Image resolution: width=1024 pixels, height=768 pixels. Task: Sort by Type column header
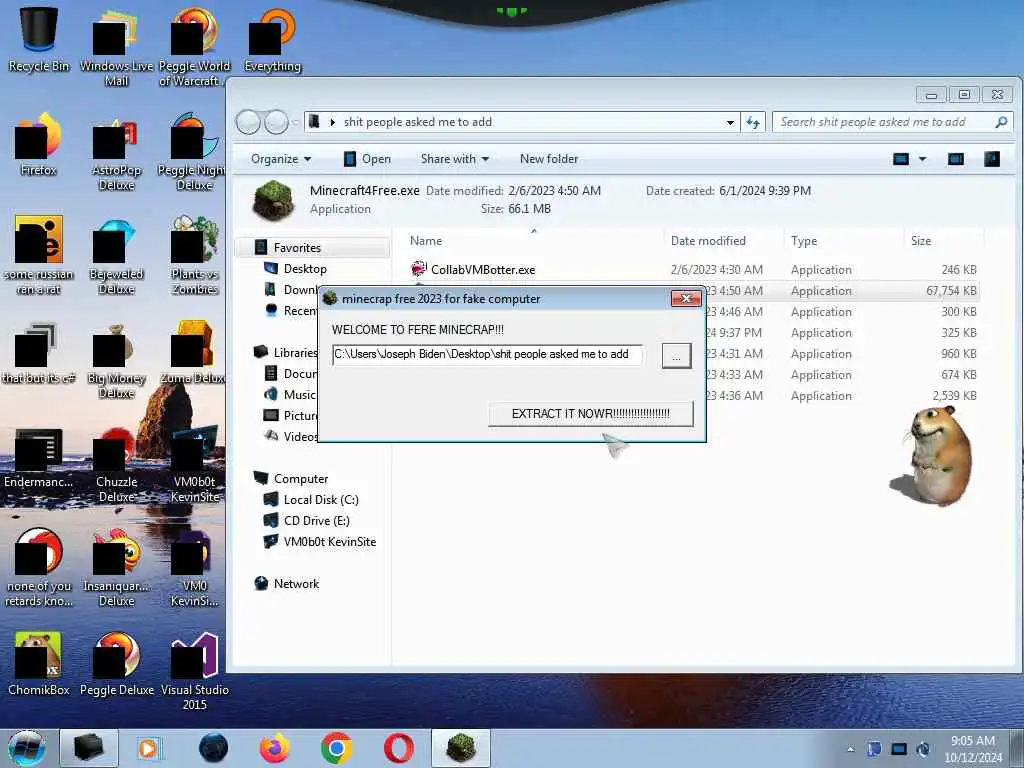pos(844,241)
